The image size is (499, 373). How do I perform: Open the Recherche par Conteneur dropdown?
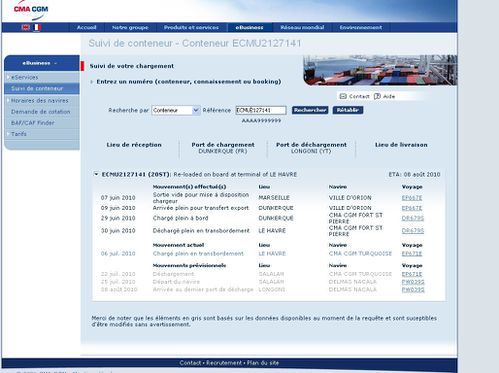coord(176,110)
